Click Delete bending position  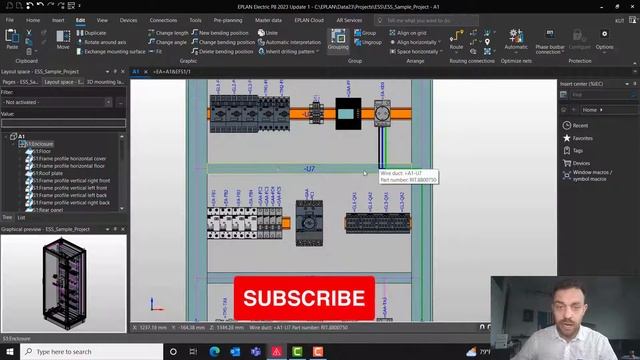(x=222, y=51)
